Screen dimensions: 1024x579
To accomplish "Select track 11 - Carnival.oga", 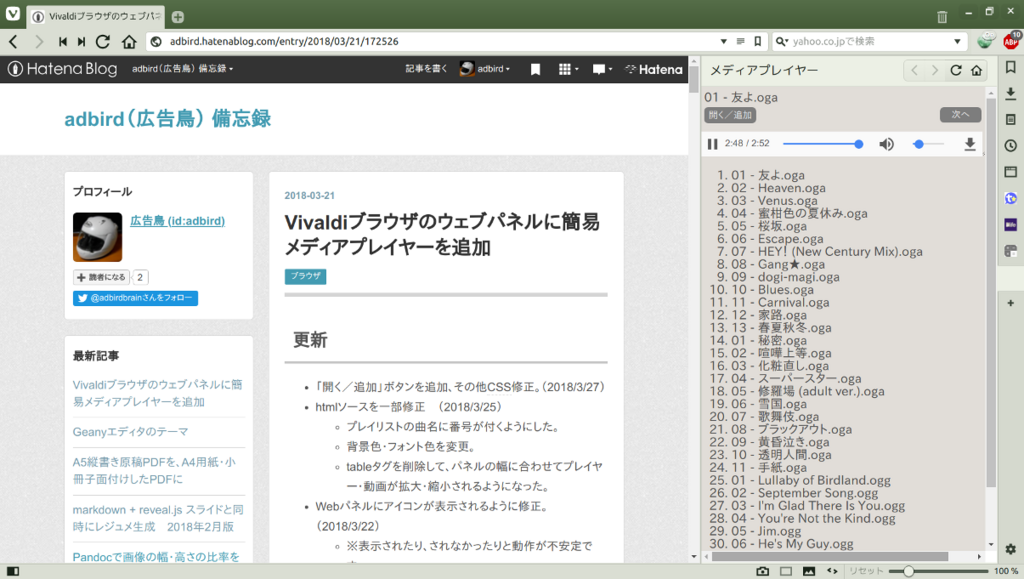I will point(780,302).
